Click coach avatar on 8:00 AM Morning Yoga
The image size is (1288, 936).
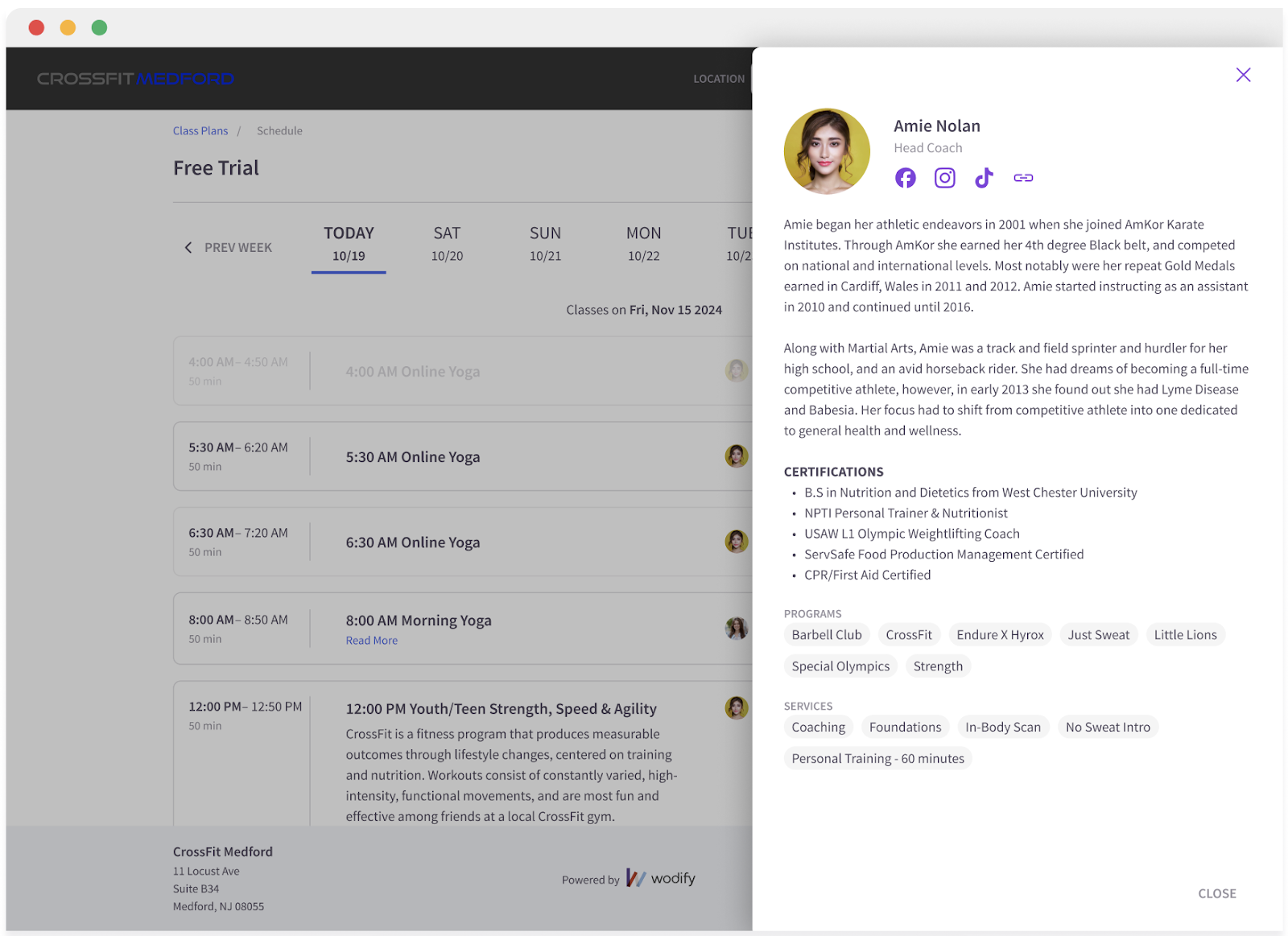(736, 628)
